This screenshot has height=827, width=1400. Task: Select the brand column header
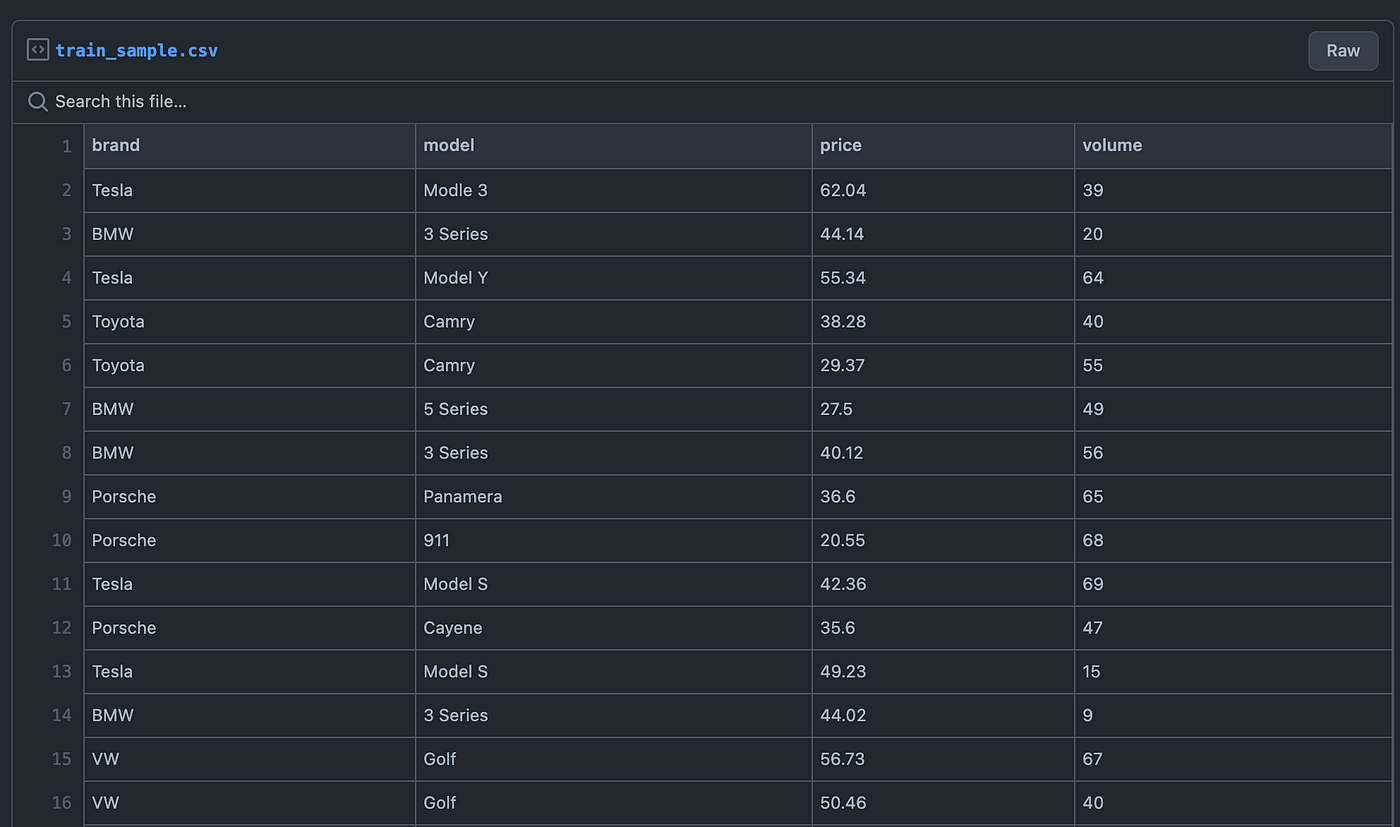click(249, 146)
